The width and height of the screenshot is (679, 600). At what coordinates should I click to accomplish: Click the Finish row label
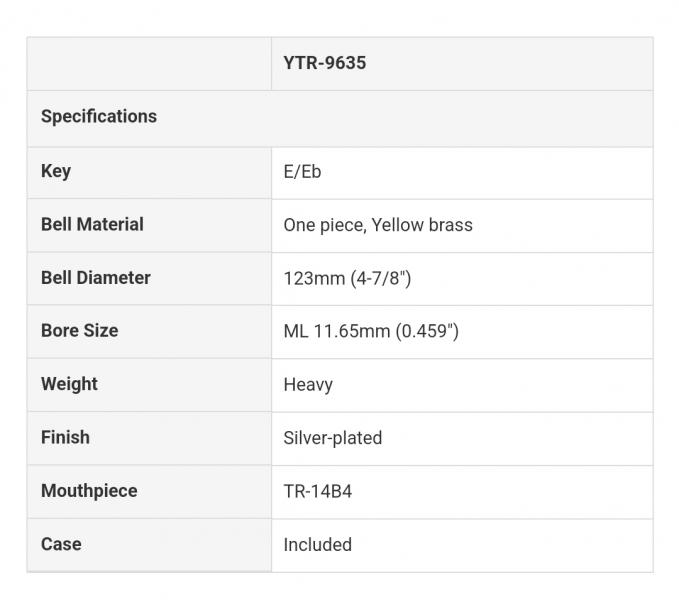[65, 438]
